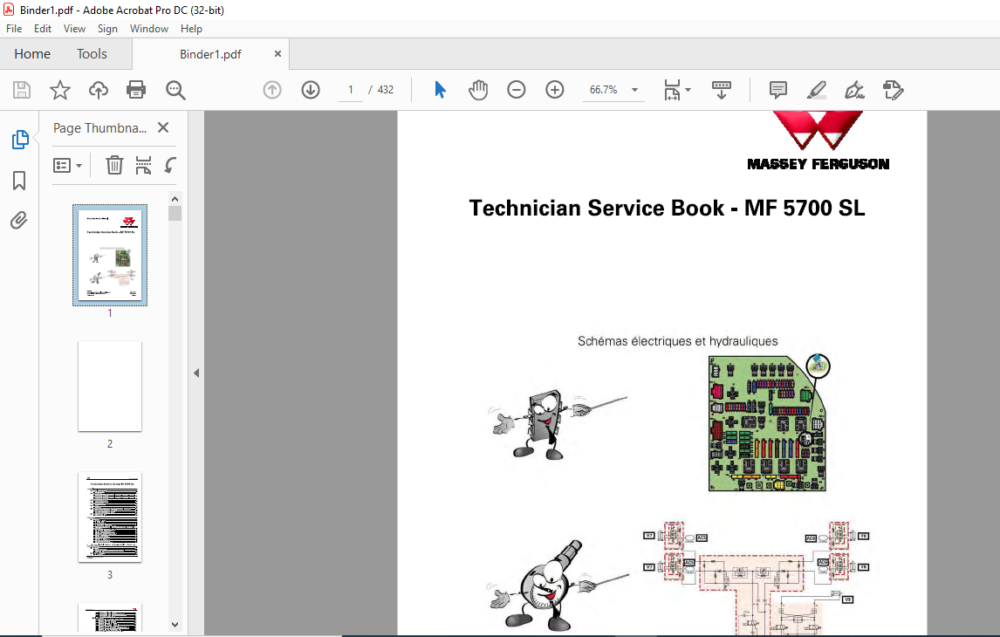1000x637 pixels.
Task: Click thumbnail scrollbar down arrow
Action: point(175,625)
